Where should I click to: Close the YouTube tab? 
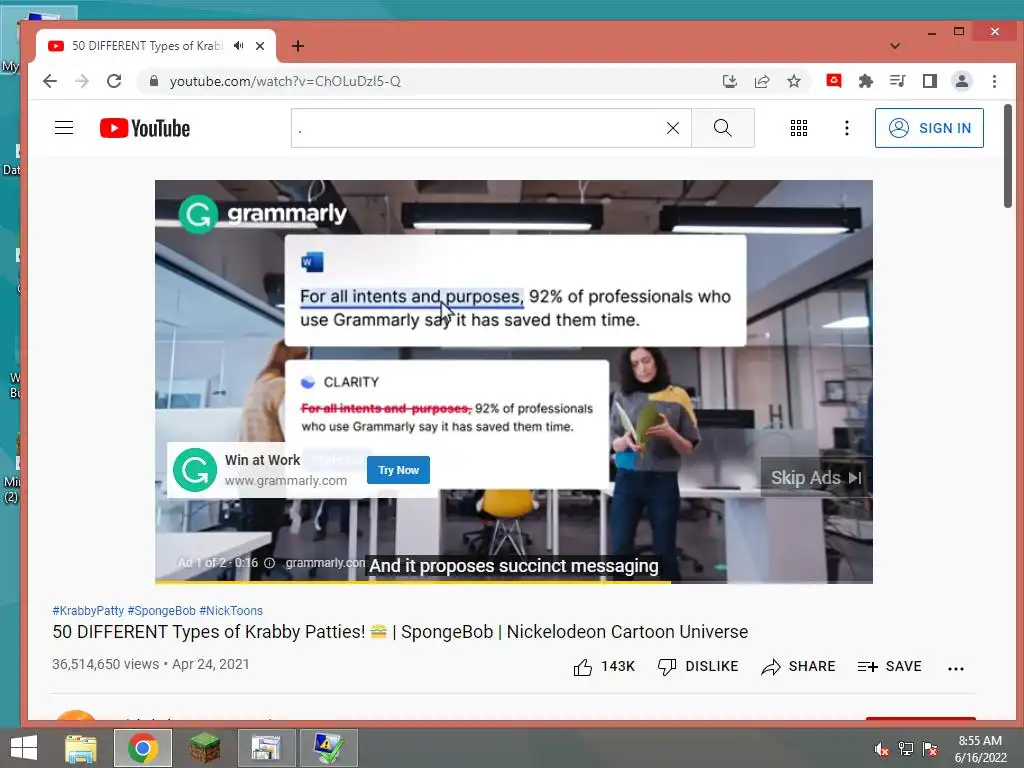[x=260, y=46]
